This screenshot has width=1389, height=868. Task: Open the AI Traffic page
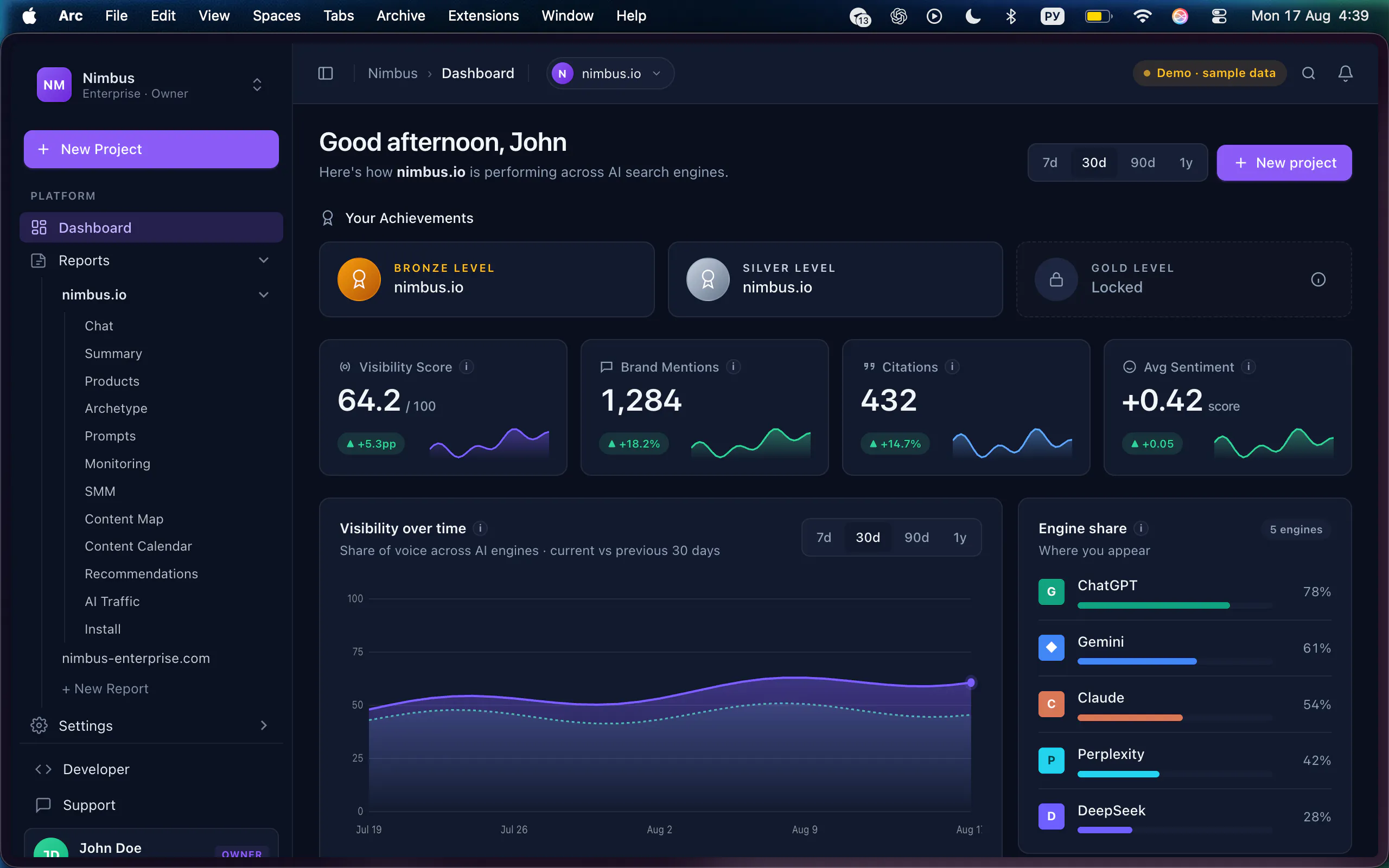(112, 601)
